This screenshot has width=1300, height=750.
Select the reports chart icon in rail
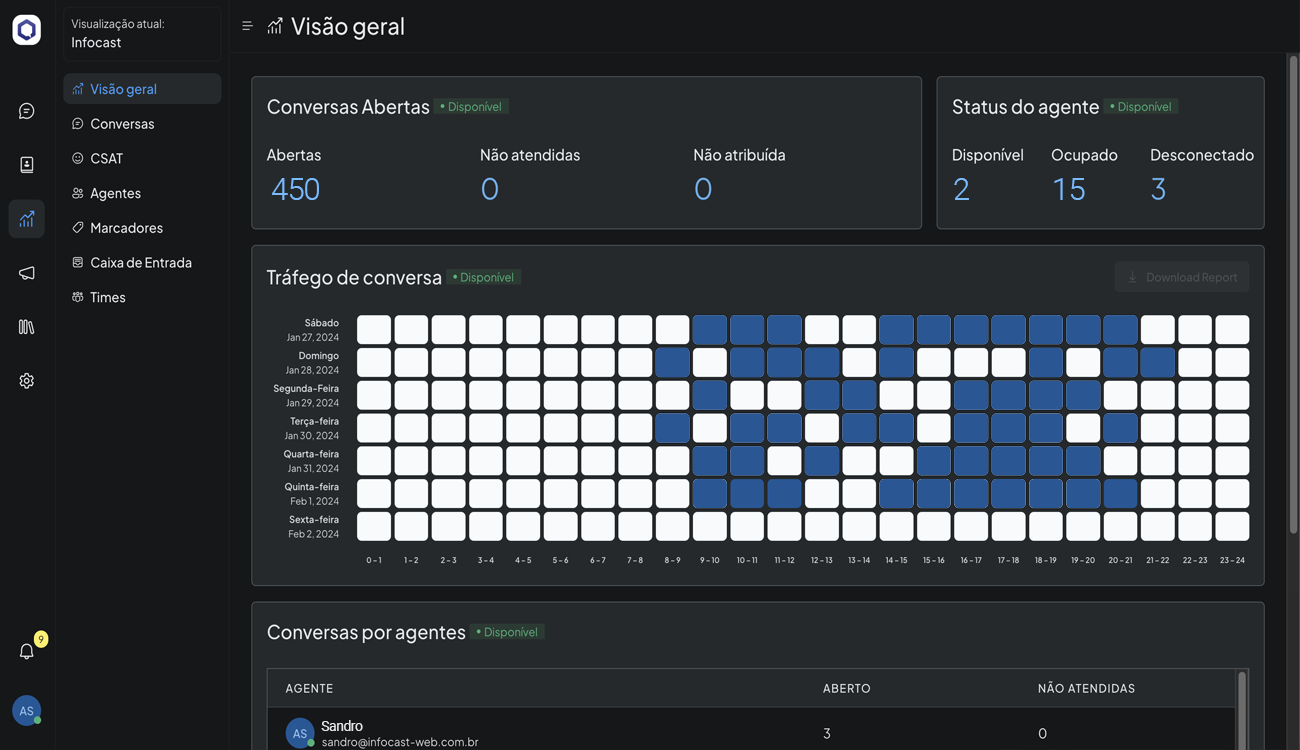(27, 219)
